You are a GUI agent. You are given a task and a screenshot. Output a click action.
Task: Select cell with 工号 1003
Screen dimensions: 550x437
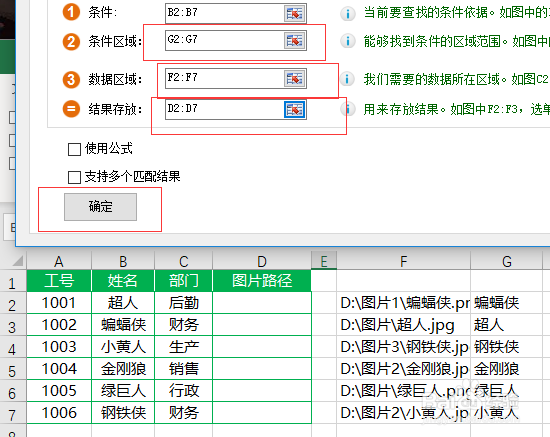(x=59, y=347)
